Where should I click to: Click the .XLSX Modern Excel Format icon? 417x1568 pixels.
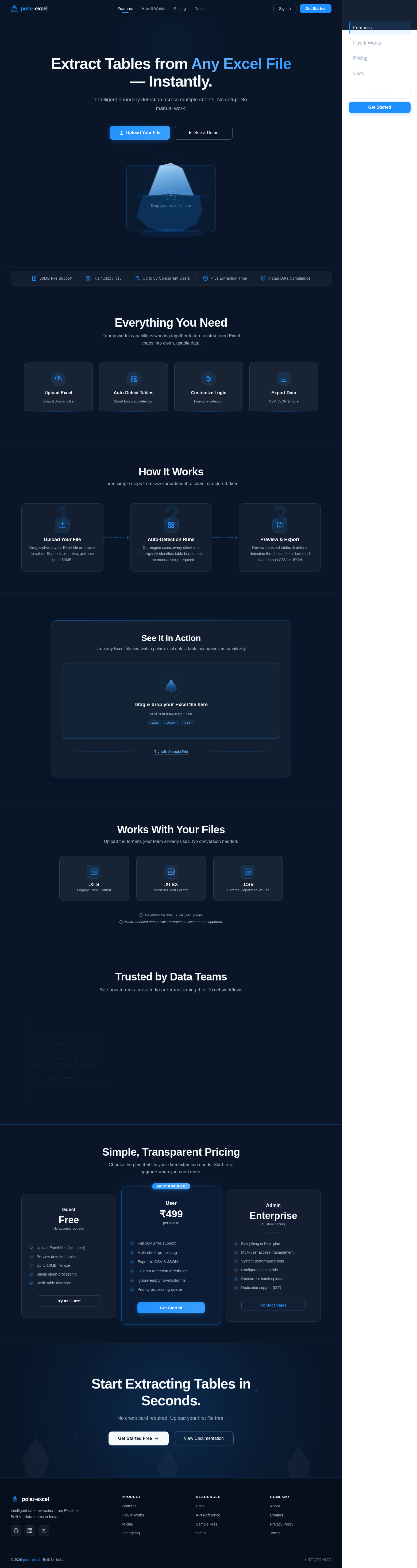click(x=171, y=872)
